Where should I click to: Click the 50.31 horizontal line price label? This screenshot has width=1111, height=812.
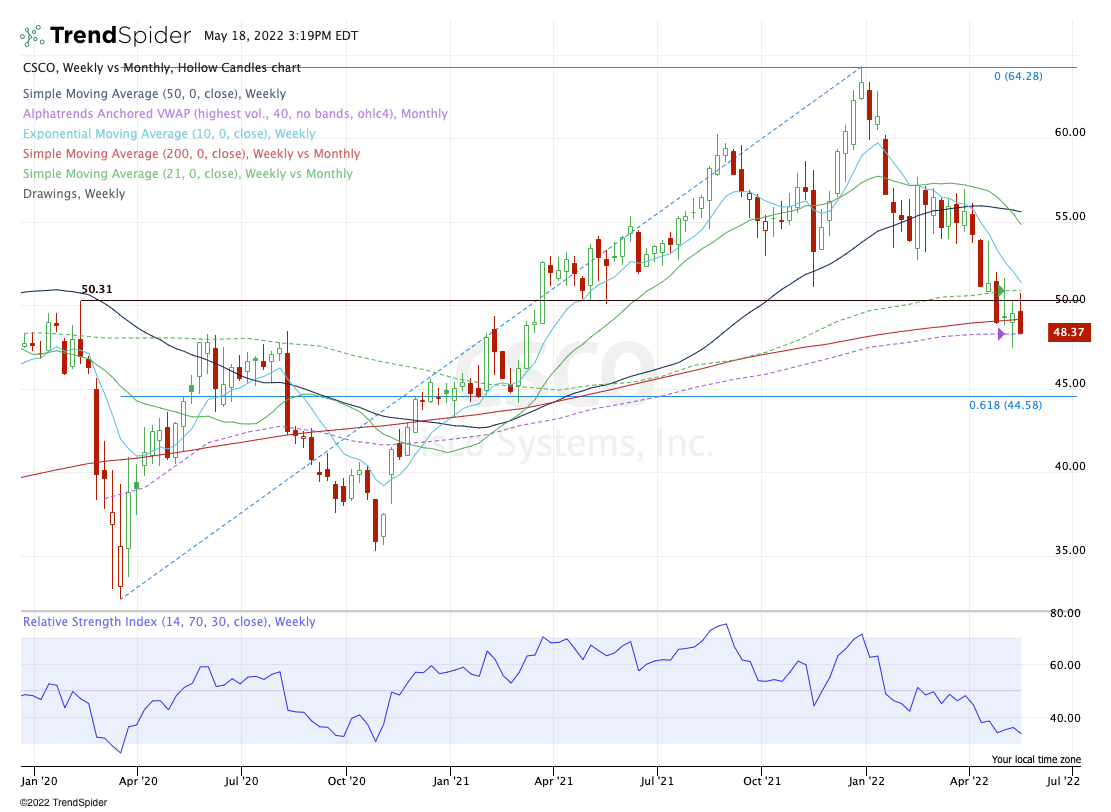click(x=95, y=289)
